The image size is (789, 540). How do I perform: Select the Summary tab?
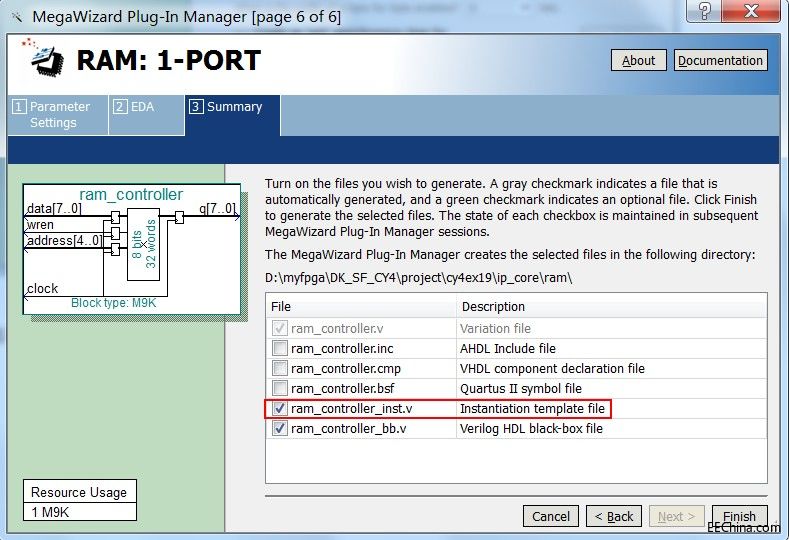[x=232, y=116]
